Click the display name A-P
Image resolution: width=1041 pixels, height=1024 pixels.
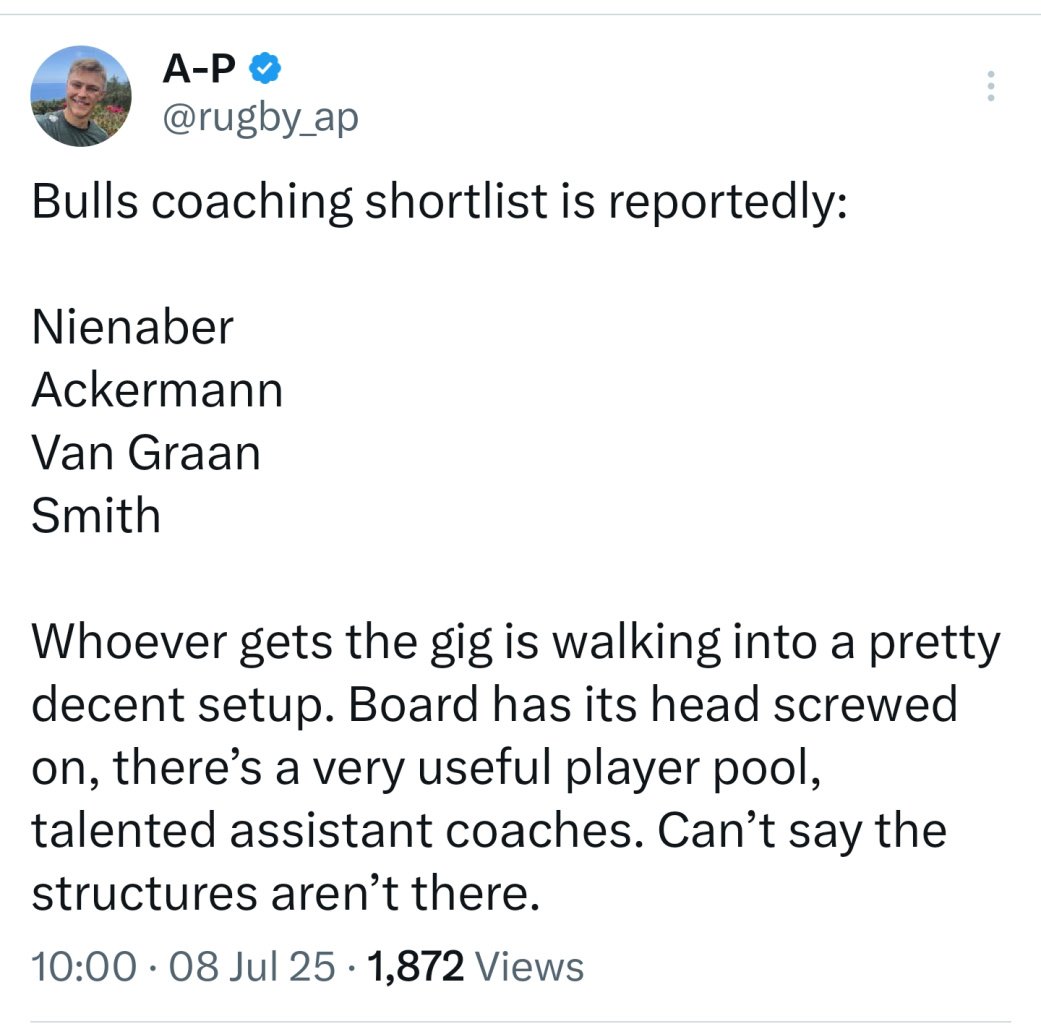tap(200, 70)
